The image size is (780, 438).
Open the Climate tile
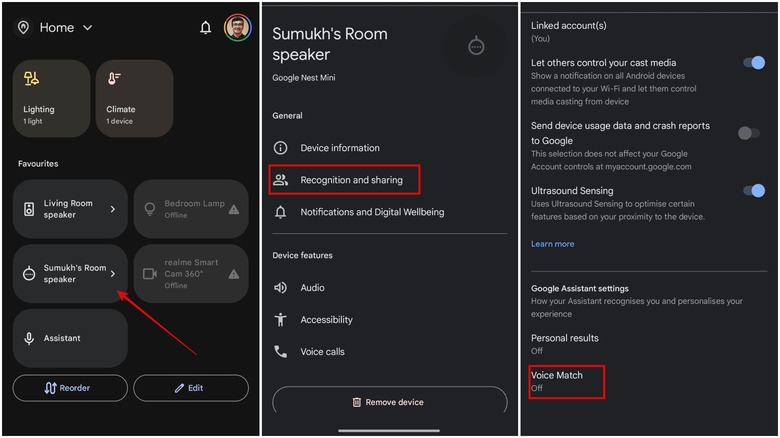(134, 98)
